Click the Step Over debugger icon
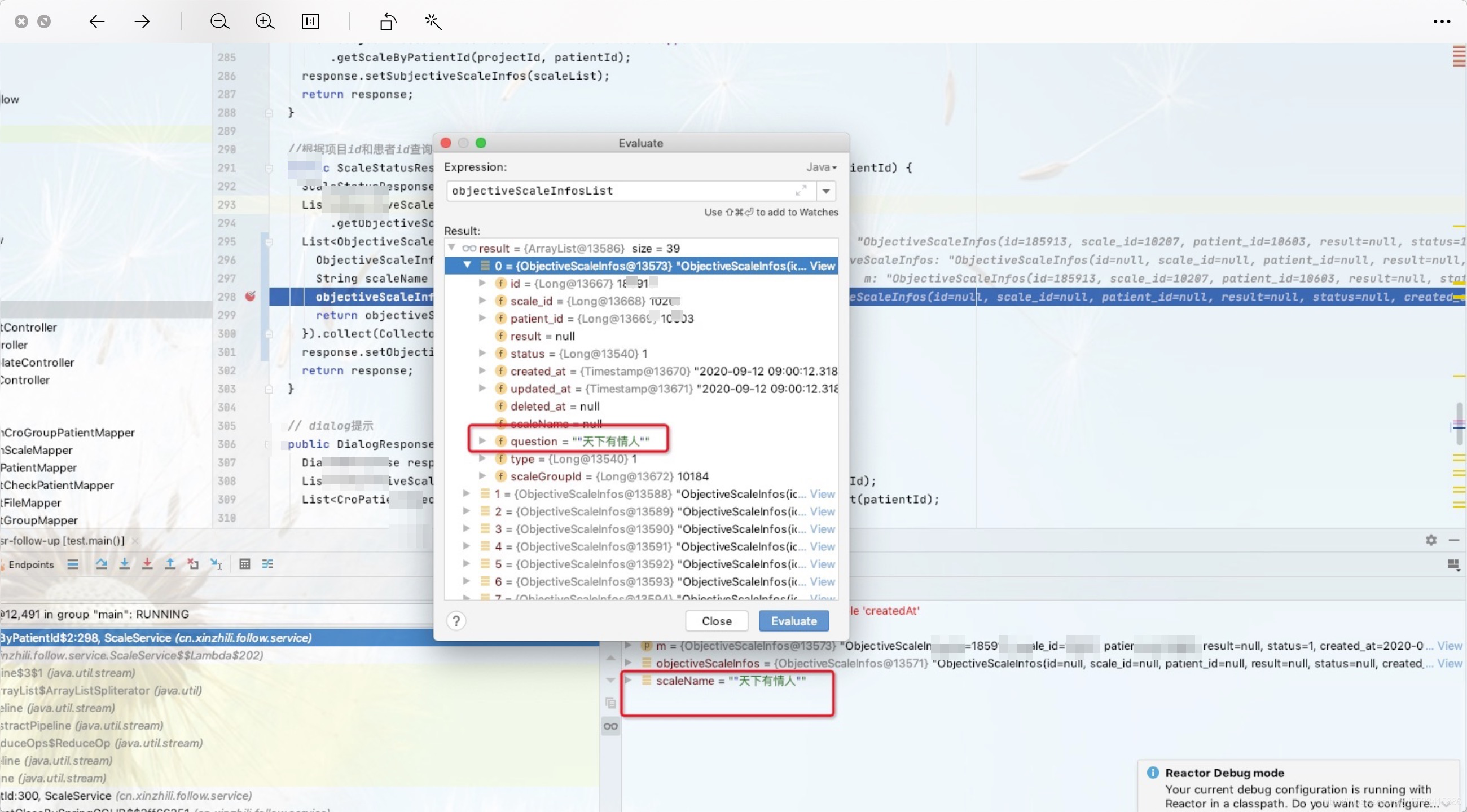This screenshot has height=812, width=1467. tap(102, 564)
